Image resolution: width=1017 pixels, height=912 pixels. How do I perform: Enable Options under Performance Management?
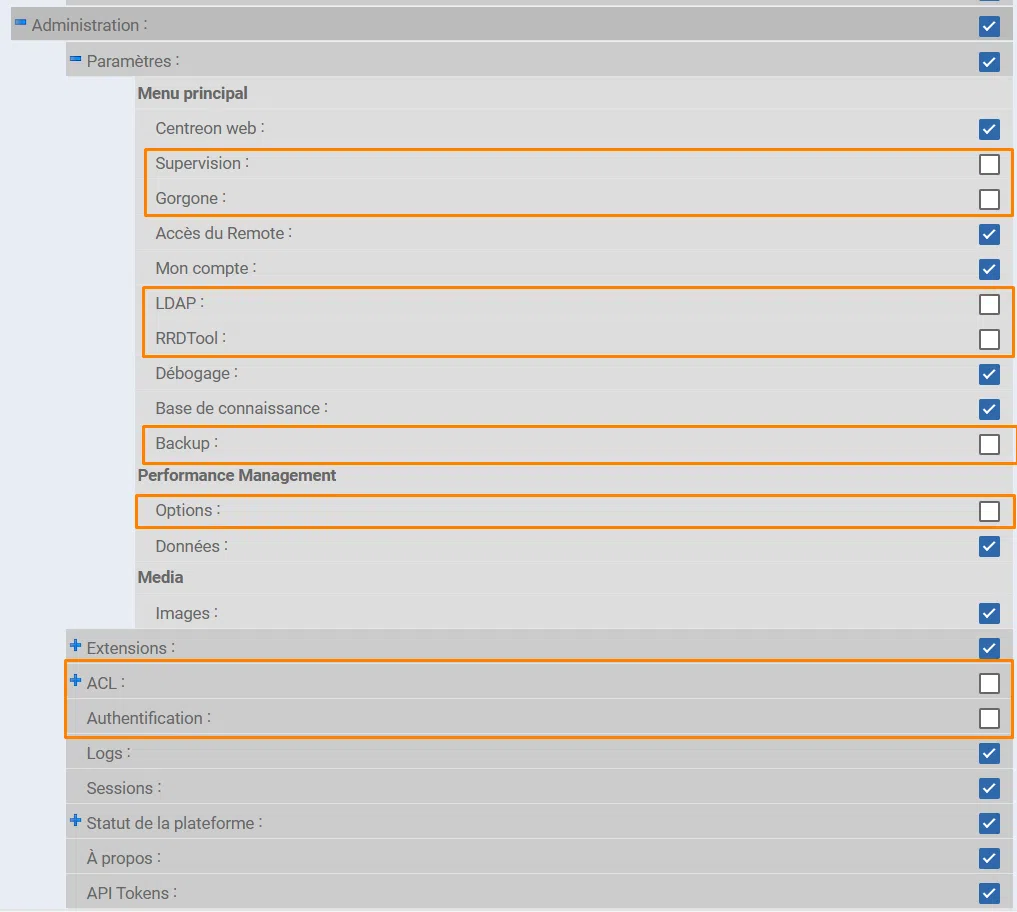point(990,511)
